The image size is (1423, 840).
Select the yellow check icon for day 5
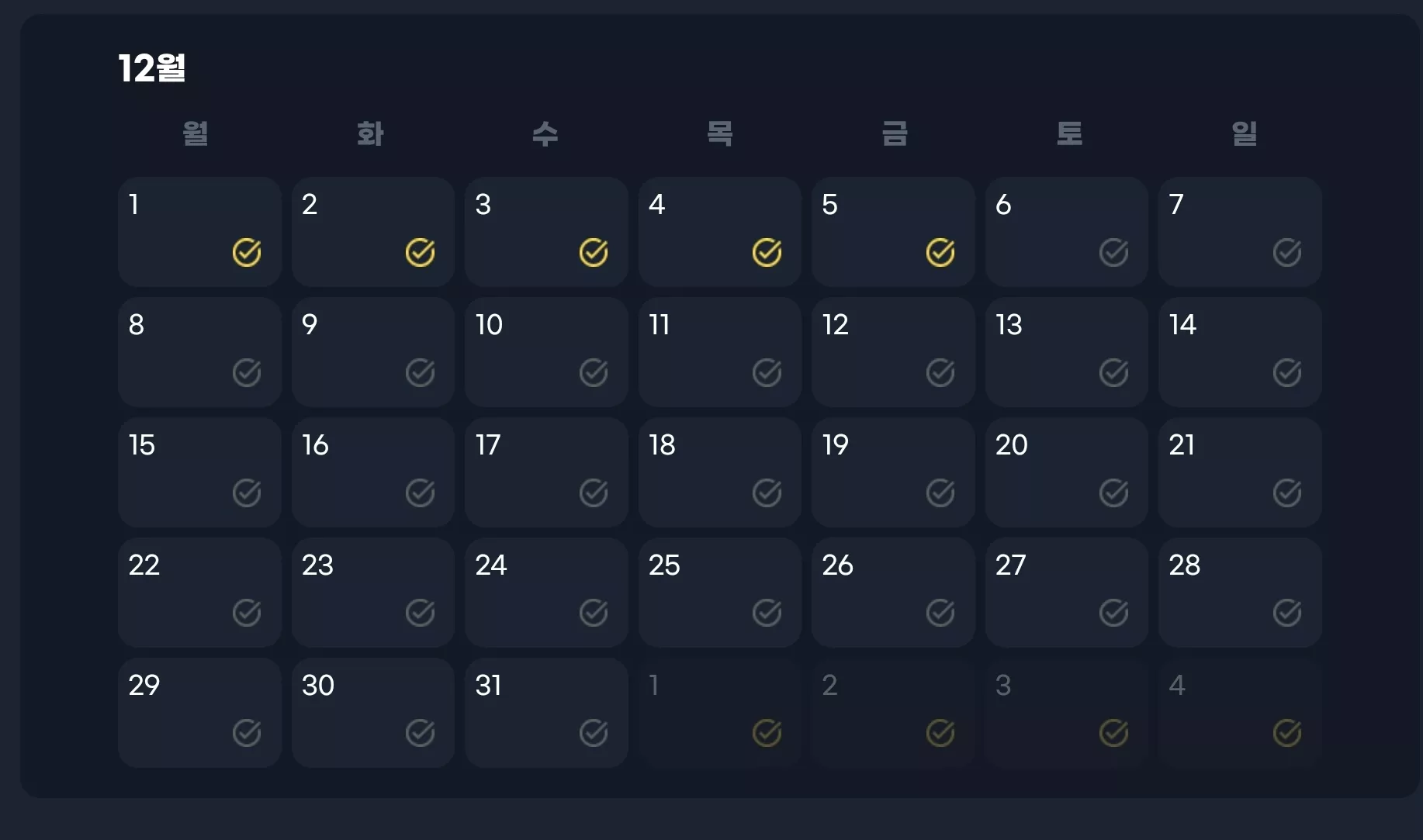pos(940,252)
